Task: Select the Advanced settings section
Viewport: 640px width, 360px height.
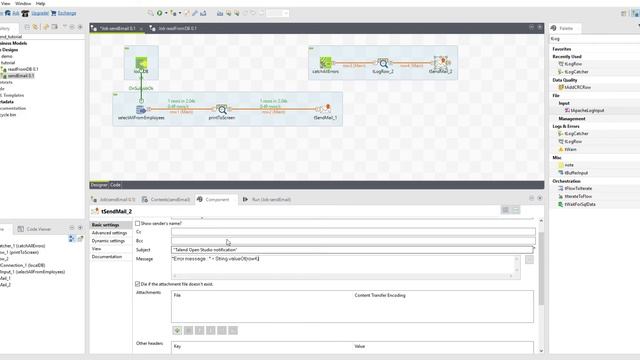Action: click(109, 233)
